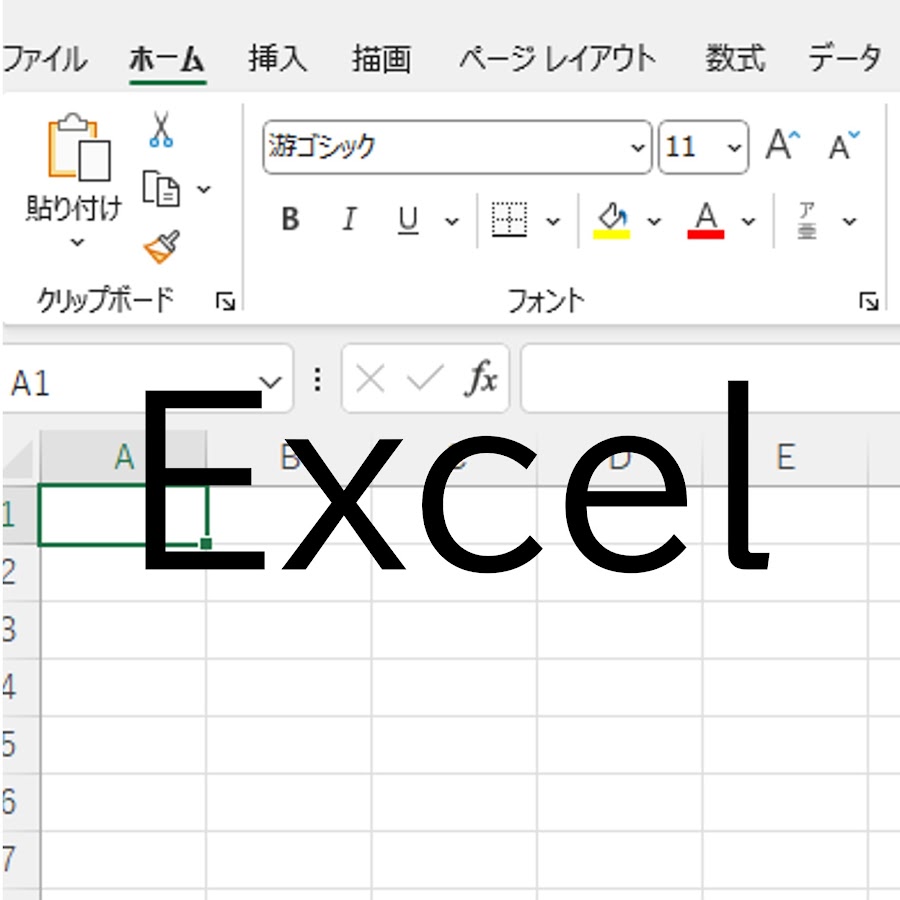This screenshot has height=900, width=900.
Task: Select row 6 header
Action: [20, 802]
